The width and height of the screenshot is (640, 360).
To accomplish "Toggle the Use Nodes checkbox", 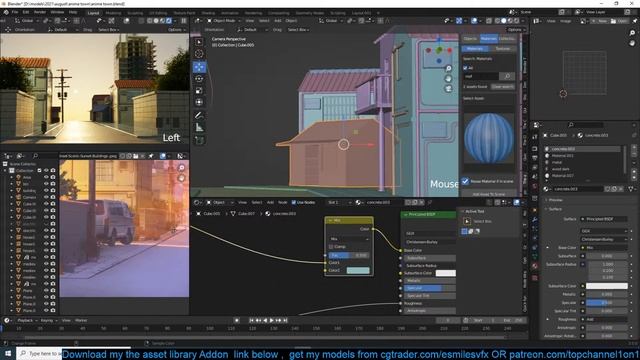I will pyautogui.click(x=293, y=202).
